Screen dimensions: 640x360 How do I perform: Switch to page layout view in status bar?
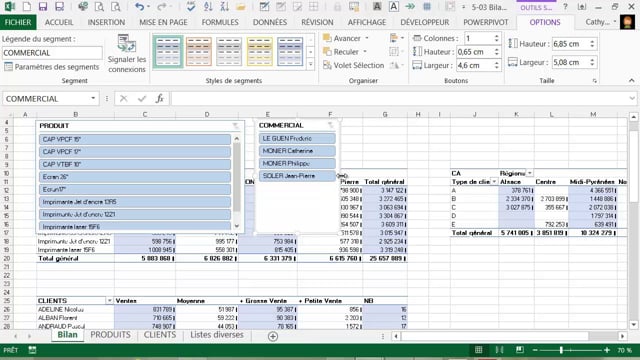pyautogui.click(x=499, y=350)
